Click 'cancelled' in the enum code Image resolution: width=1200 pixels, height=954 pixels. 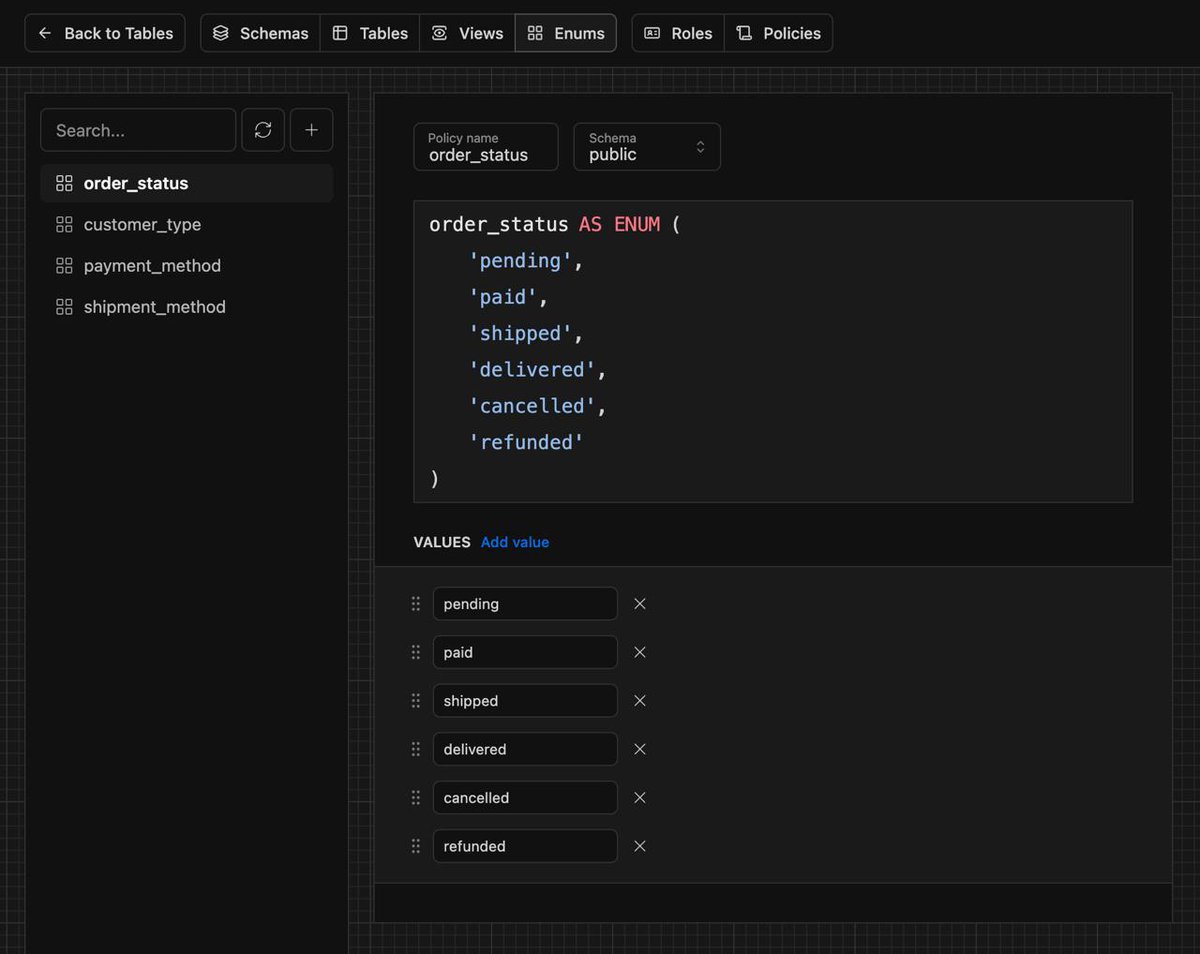532,406
